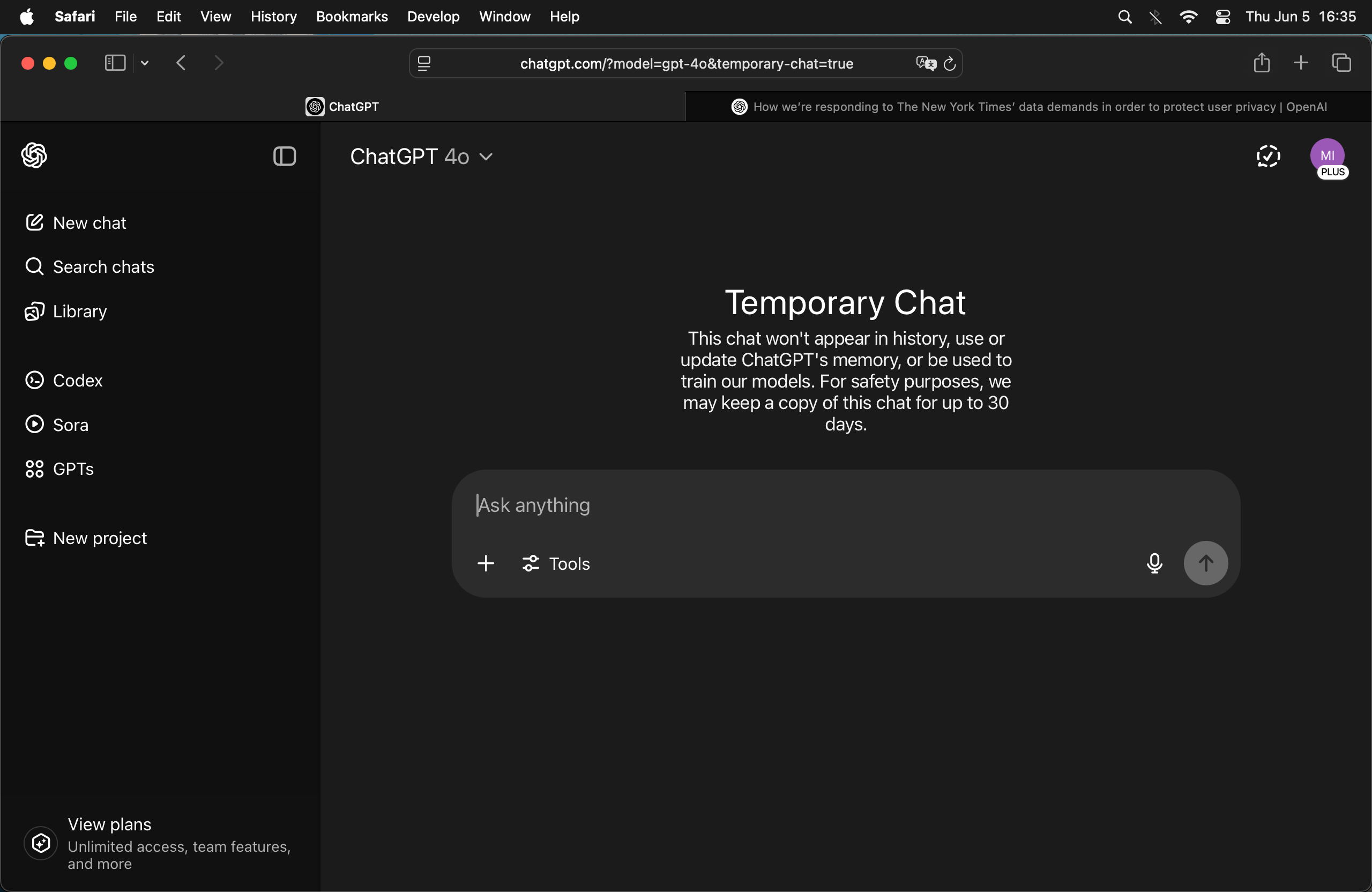The image size is (1372, 892).
Task: Start voice dictation with microphone icon
Action: [1154, 563]
